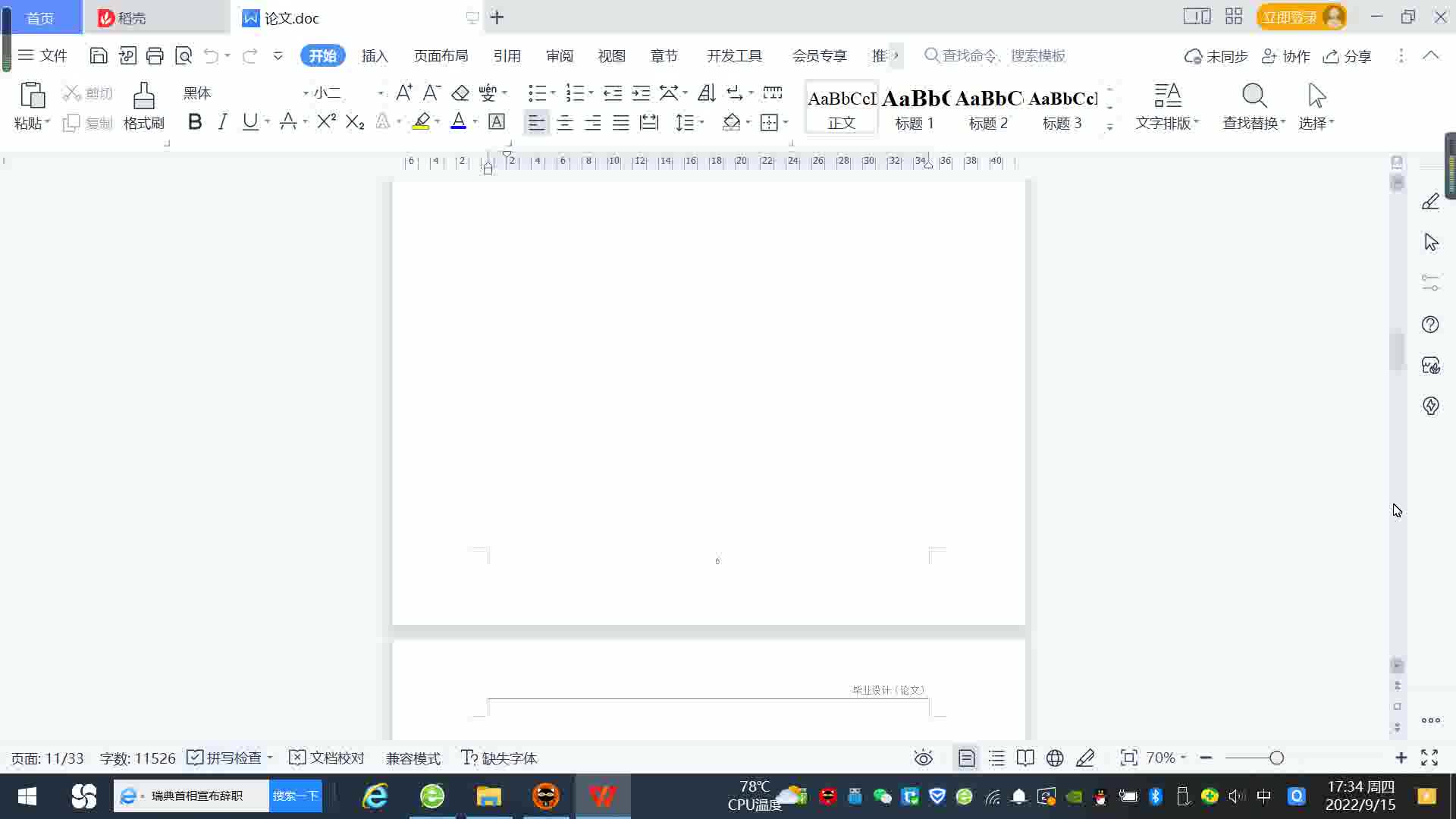Click the print icon in quick access toolbar

click(x=155, y=55)
